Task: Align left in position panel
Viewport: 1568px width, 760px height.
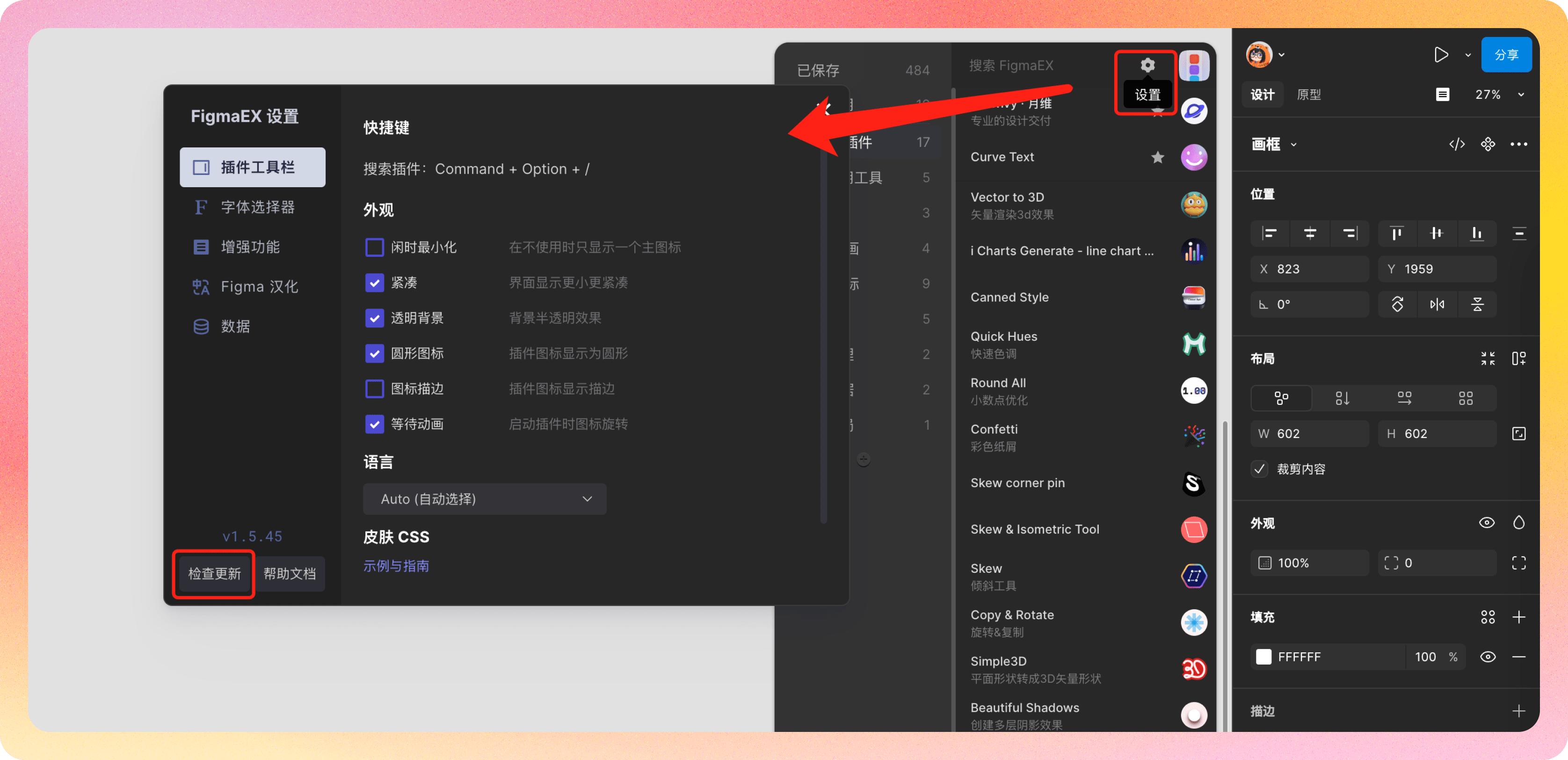Action: (1270, 233)
